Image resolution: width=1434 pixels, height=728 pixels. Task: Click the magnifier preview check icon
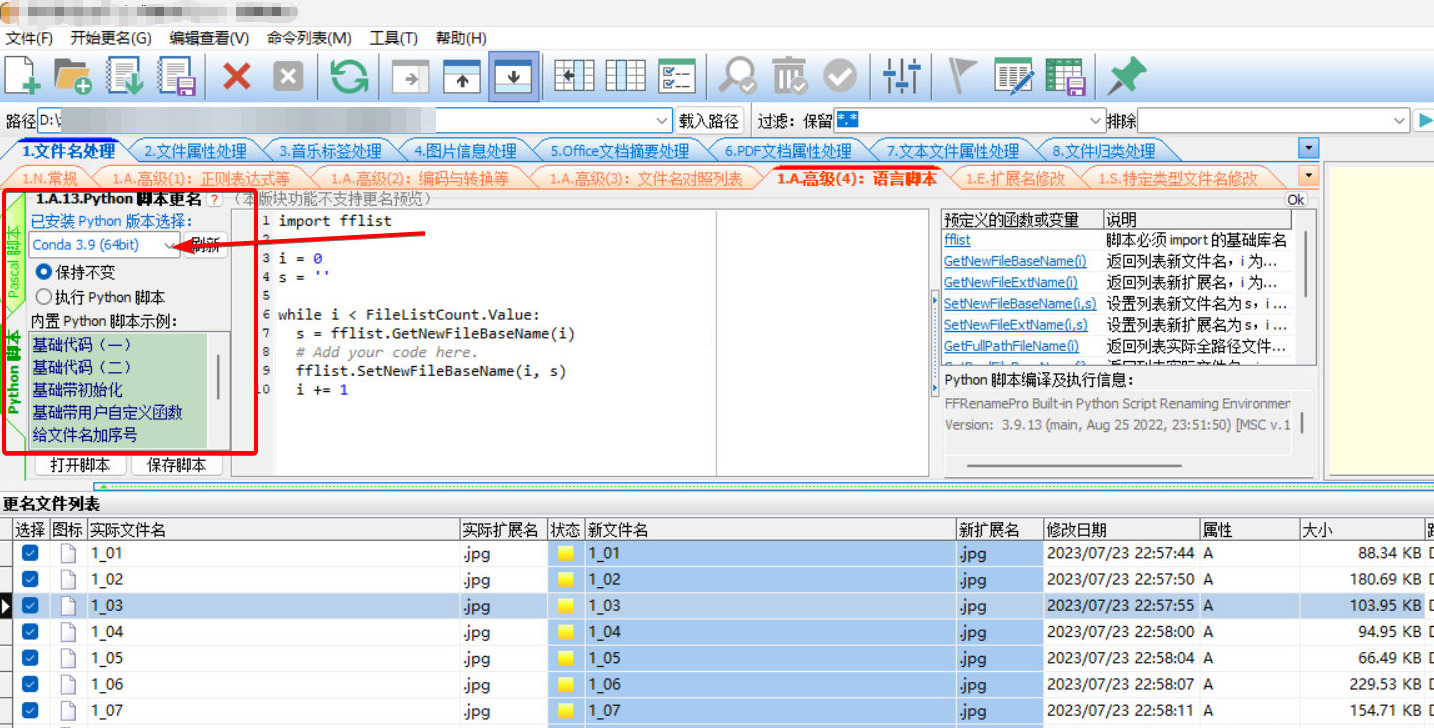738,77
